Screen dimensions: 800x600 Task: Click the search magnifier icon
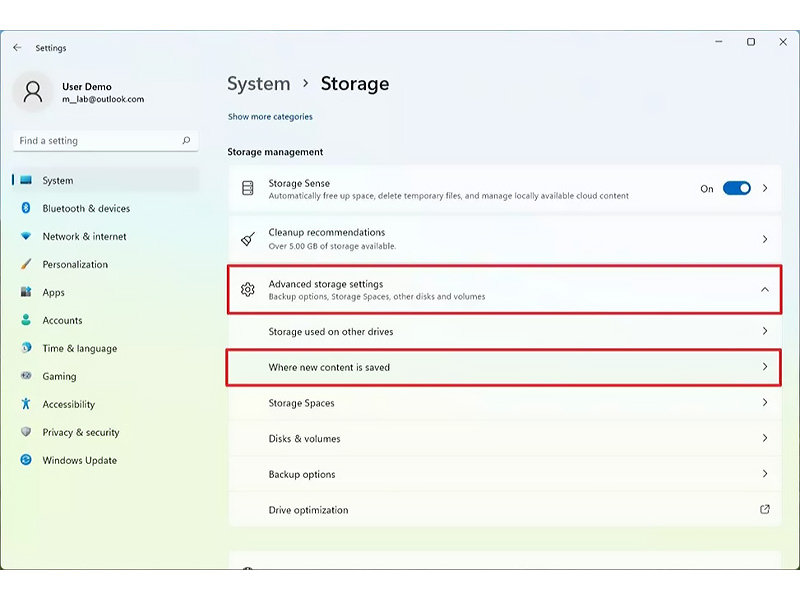[x=186, y=140]
